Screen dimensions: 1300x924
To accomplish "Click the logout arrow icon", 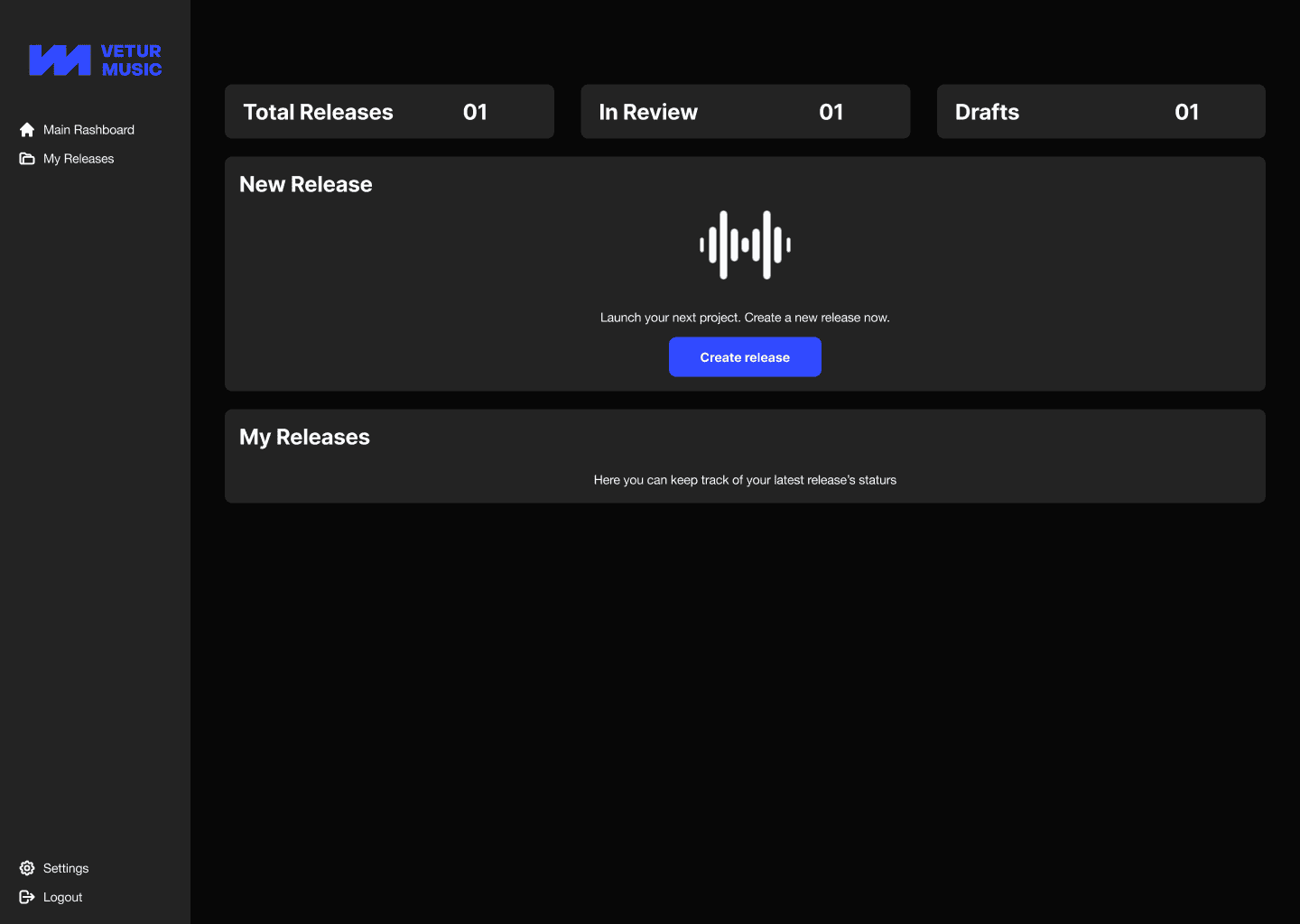I will pyautogui.click(x=27, y=897).
